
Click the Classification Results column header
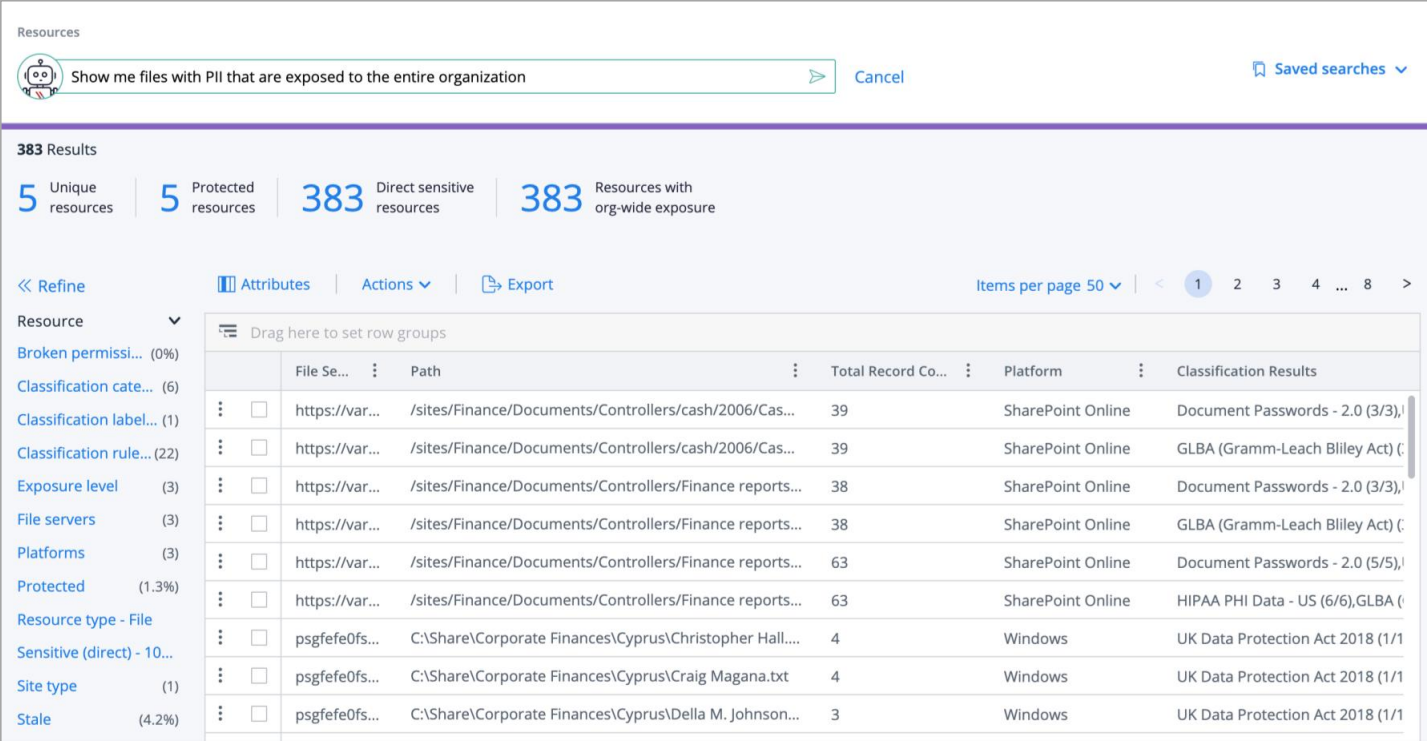coord(1246,371)
